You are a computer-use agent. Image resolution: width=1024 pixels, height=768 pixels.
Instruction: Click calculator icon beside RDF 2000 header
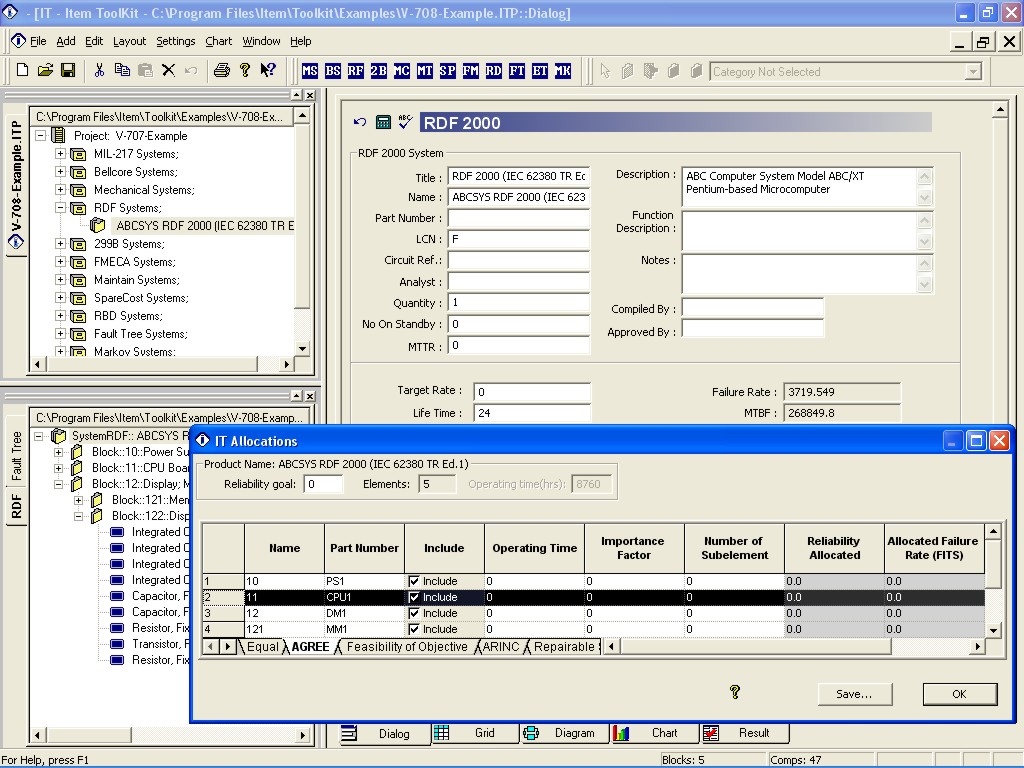[x=383, y=122]
